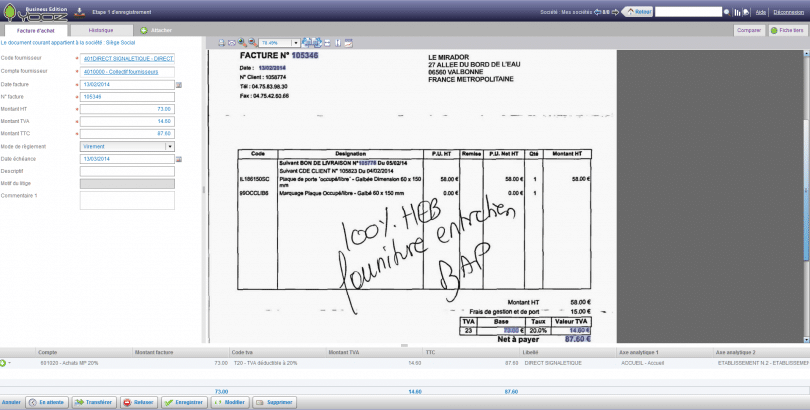Click the Annuler link
This screenshot has height=410, width=810.
[x=11, y=402]
